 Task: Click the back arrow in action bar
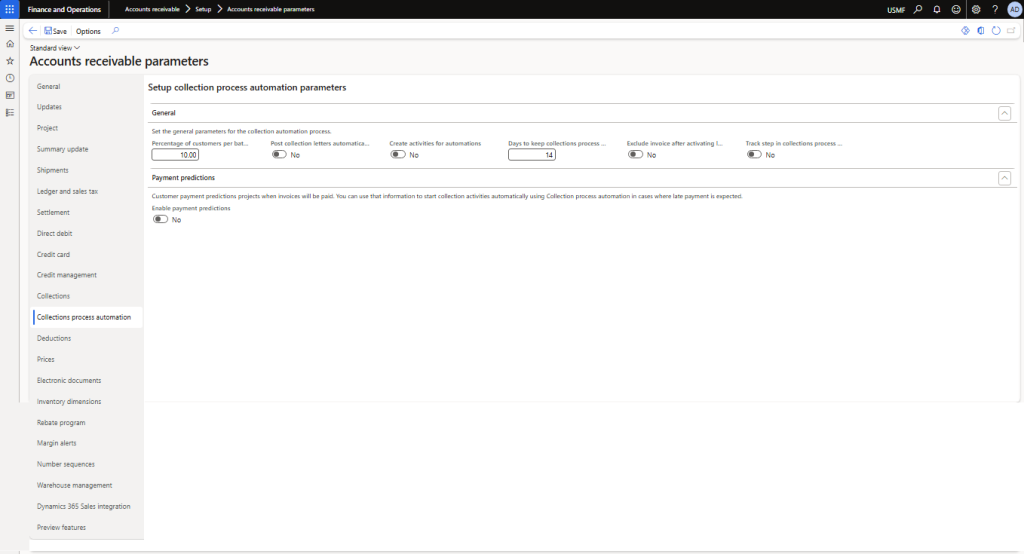33,31
